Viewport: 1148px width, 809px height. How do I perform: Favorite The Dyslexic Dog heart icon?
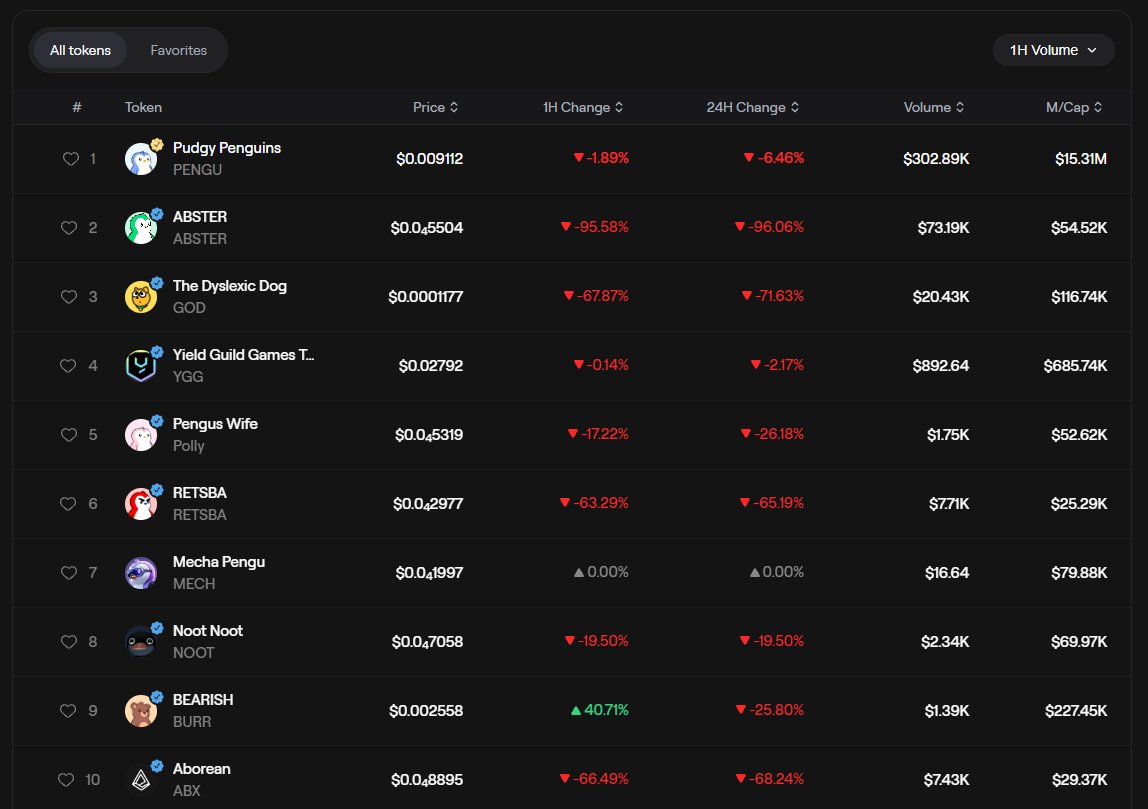[x=69, y=297]
